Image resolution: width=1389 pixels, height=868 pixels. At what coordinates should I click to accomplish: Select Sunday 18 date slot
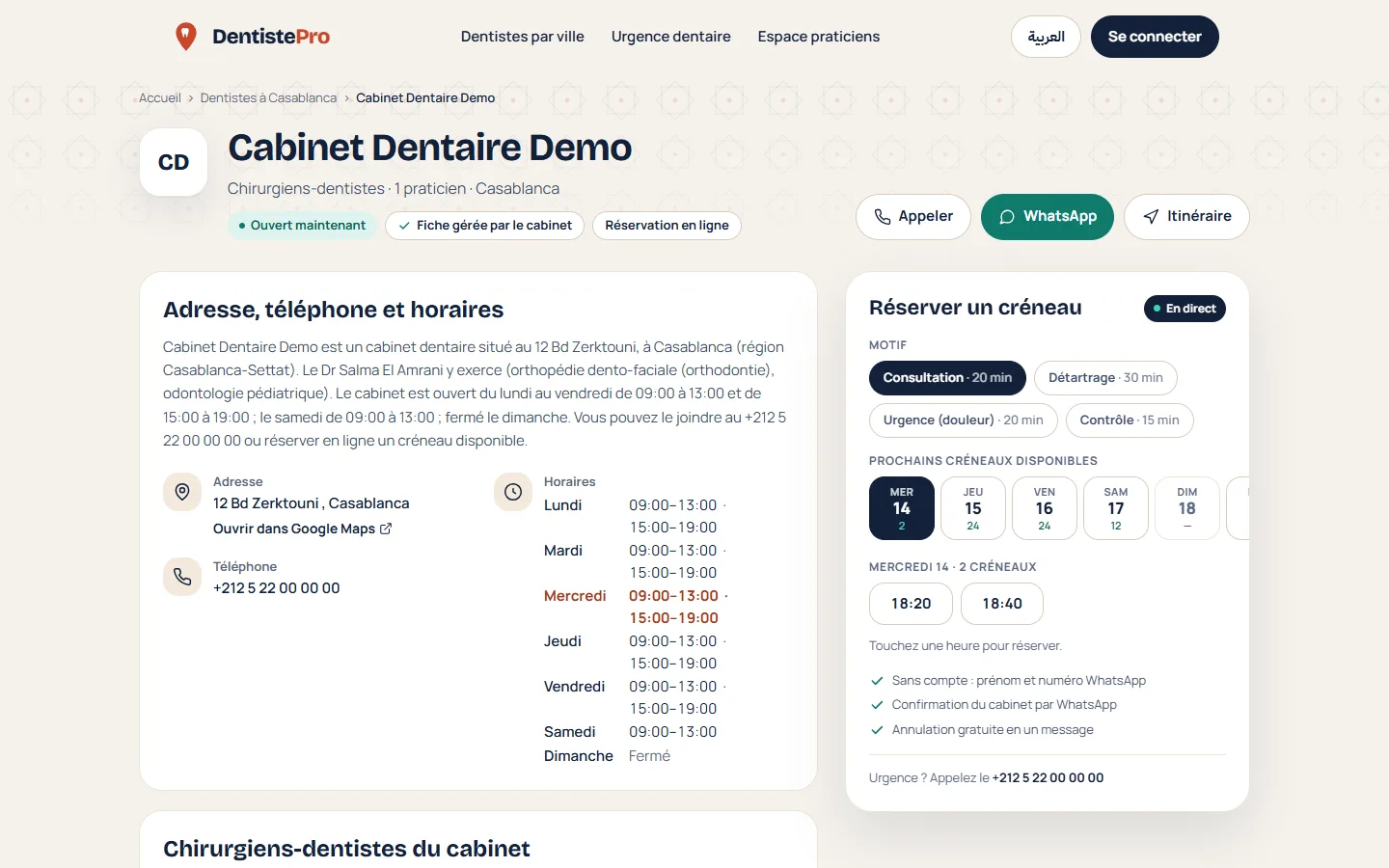coord(1187,508)
